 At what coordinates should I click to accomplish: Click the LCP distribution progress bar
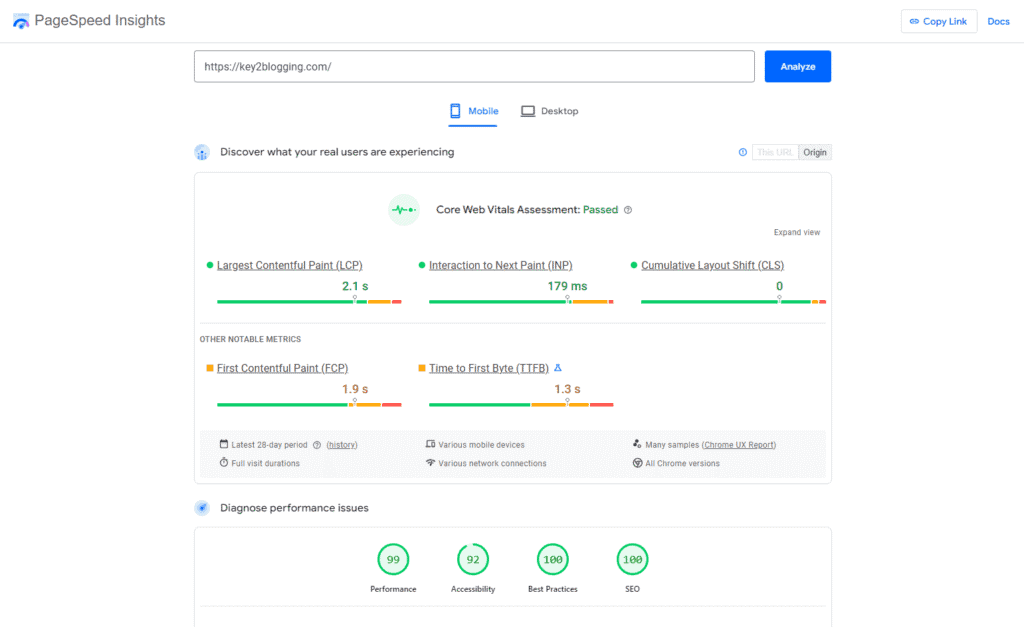(309, 301)
